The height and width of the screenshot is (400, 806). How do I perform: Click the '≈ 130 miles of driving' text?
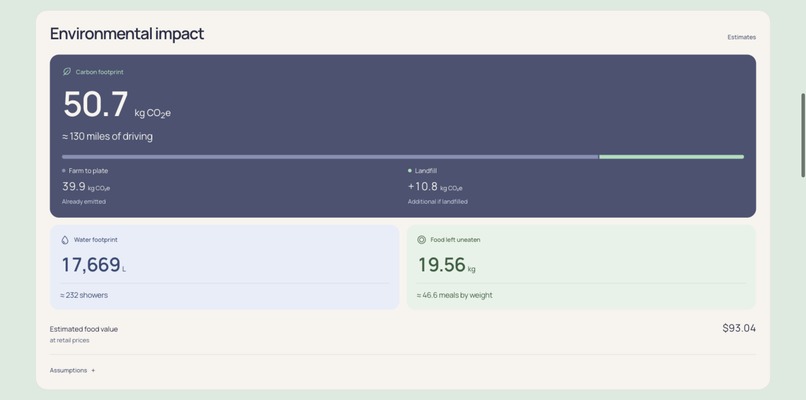click(x=107, y=136)
